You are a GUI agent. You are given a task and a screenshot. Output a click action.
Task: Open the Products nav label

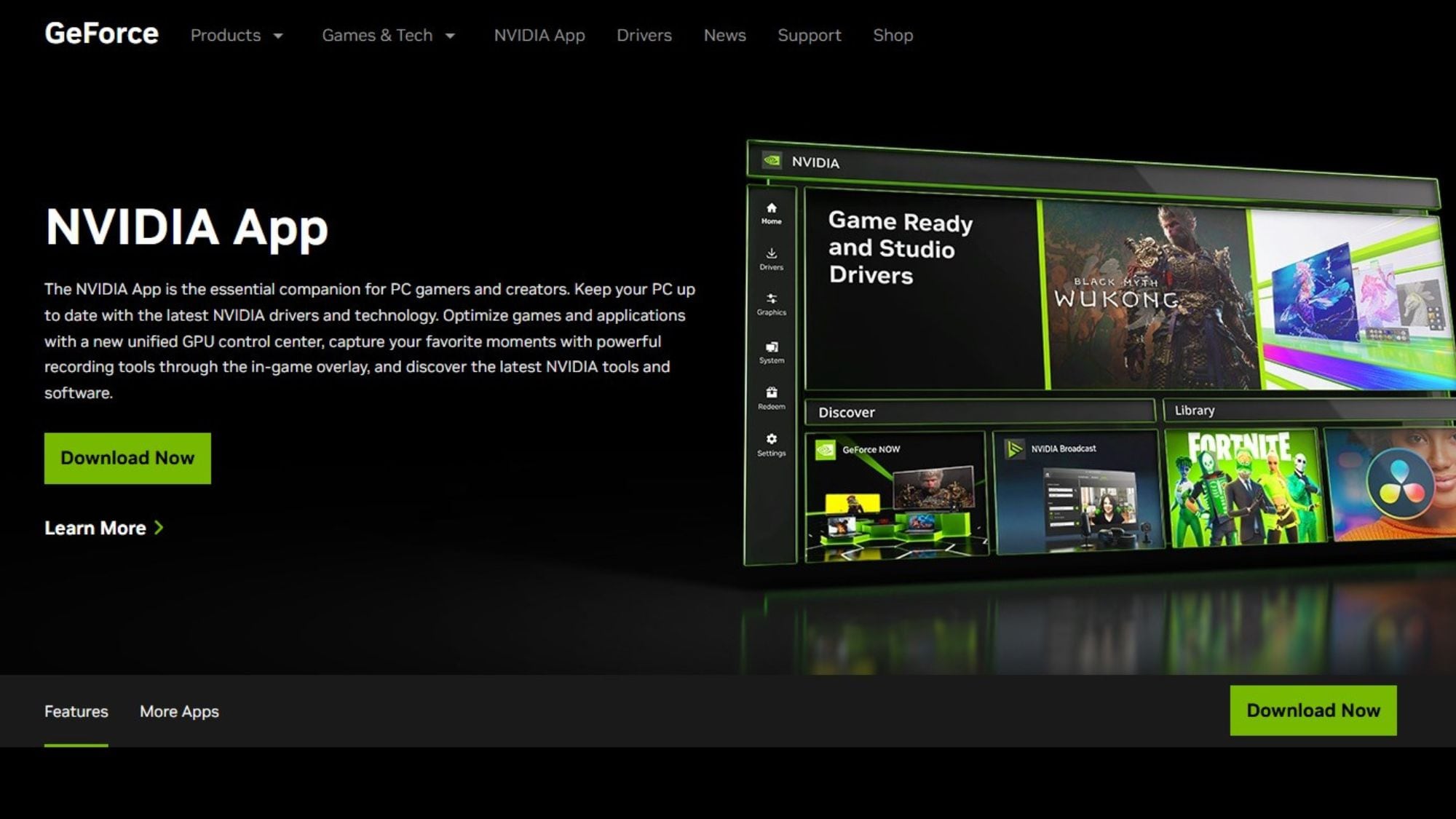(226, 35)
